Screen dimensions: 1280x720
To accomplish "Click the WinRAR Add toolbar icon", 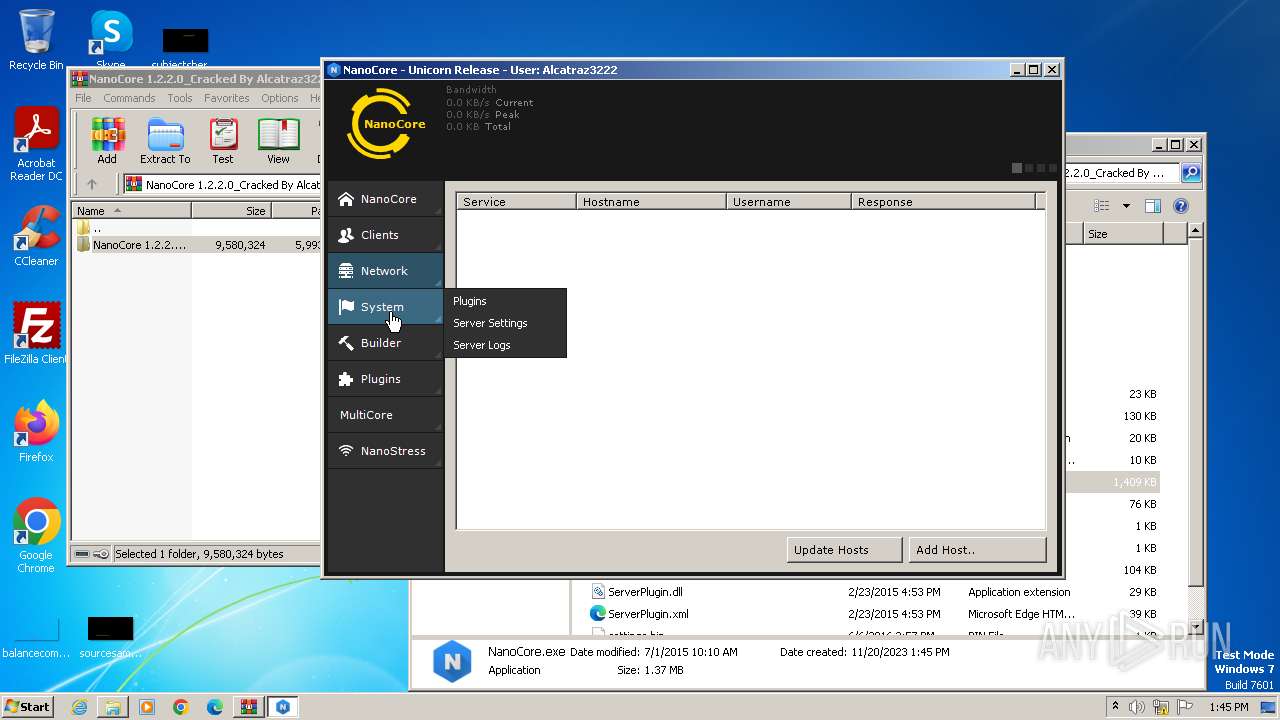I will [107, 141].
